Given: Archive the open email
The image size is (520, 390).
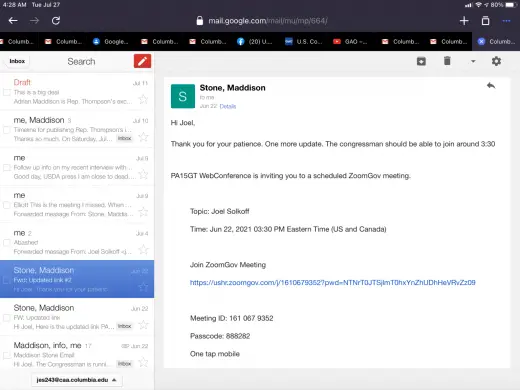Looking at the screenshot, I should point(421,61).
